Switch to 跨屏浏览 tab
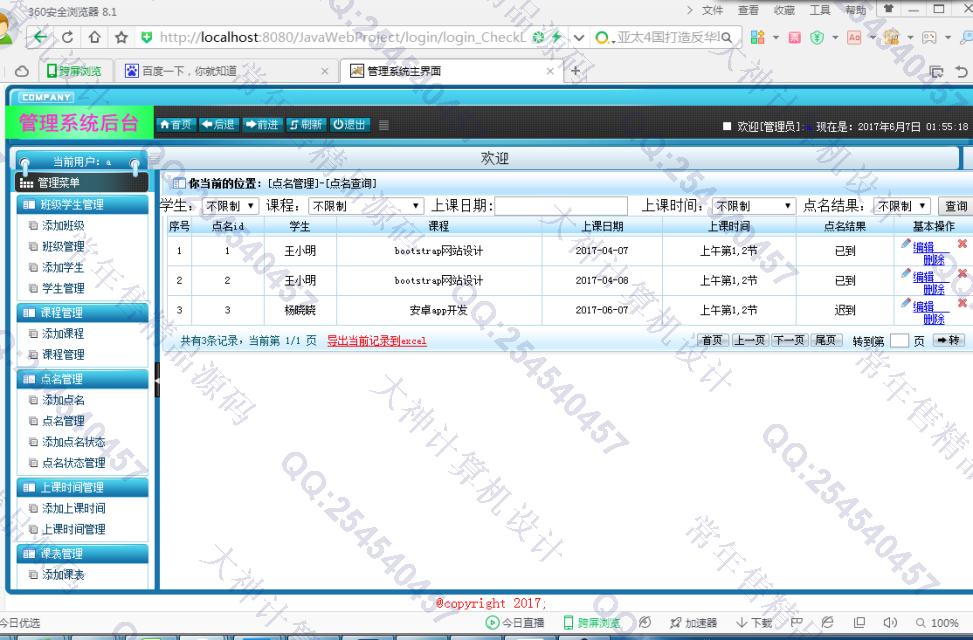Screen dimensions: 973x640 click(x=74, y=71)
